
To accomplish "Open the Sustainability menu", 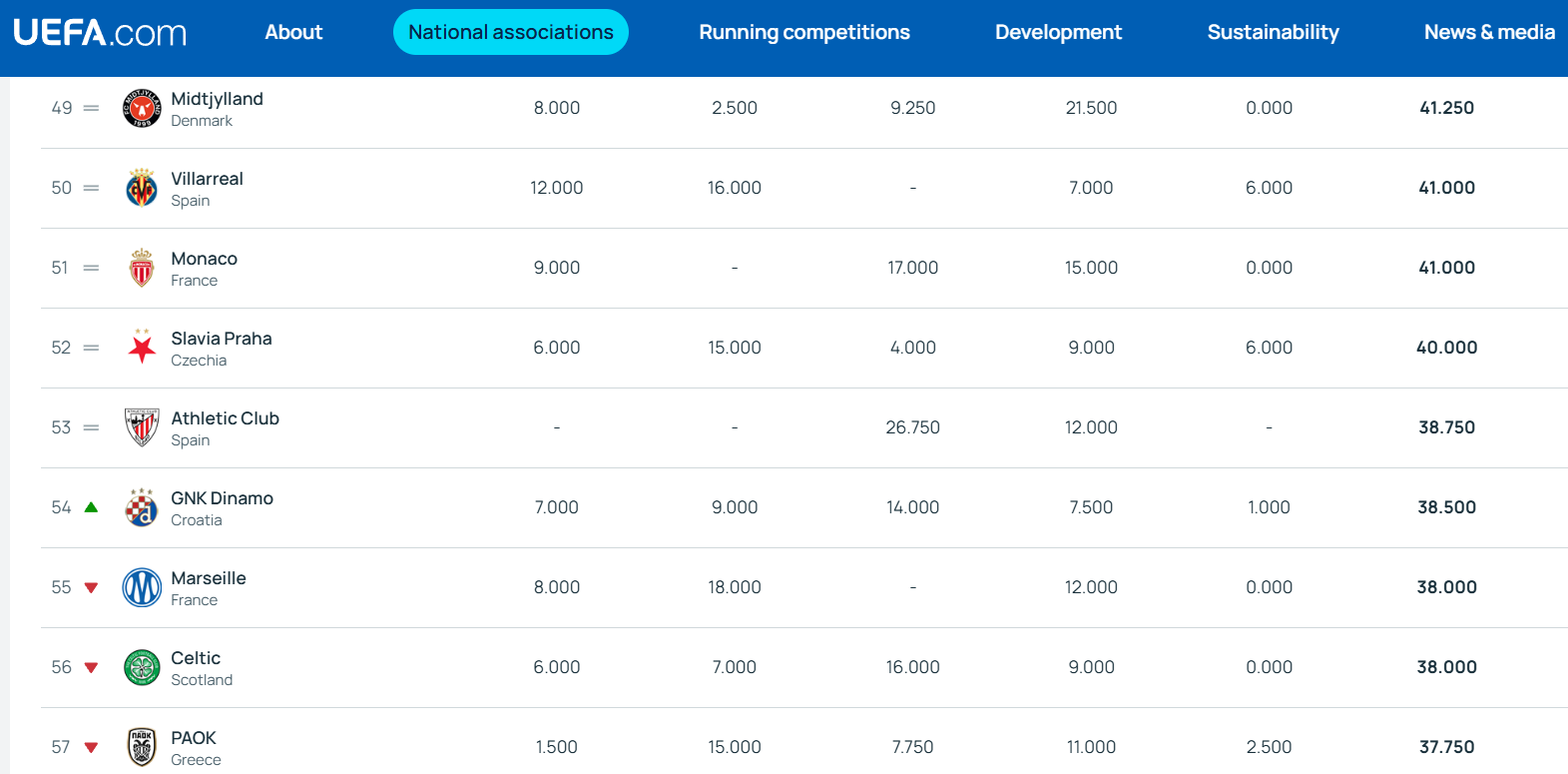I will [1273, 32].
